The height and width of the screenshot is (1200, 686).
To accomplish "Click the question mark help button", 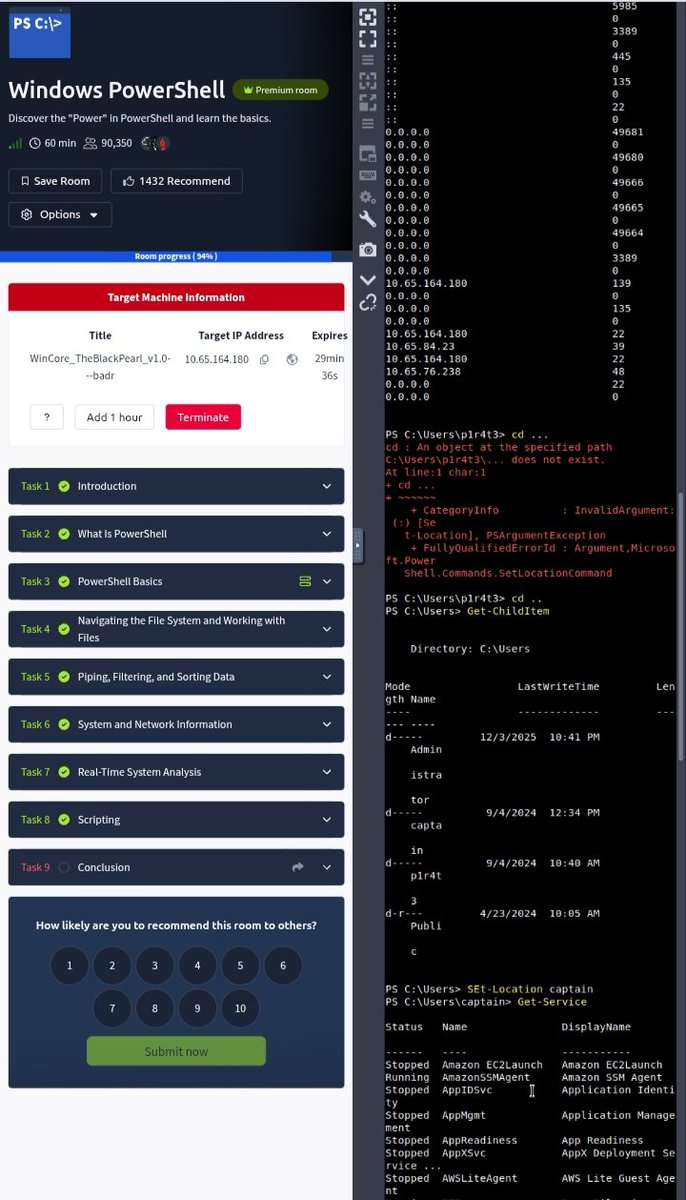I will pos(47,417).
